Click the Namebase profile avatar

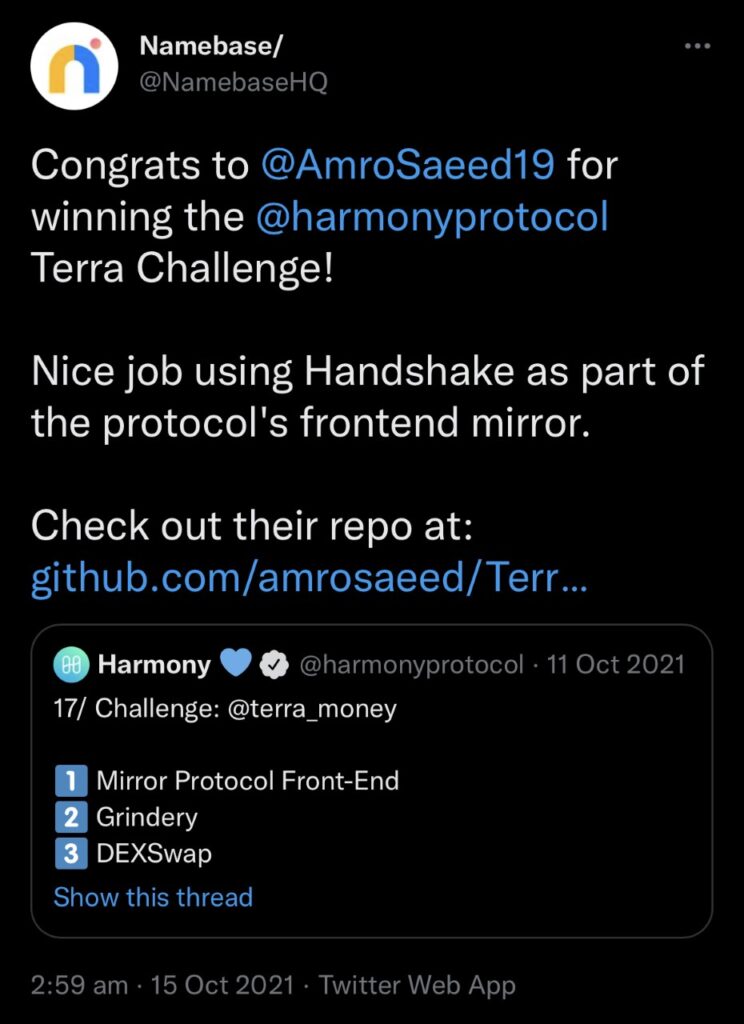[75, 63]
